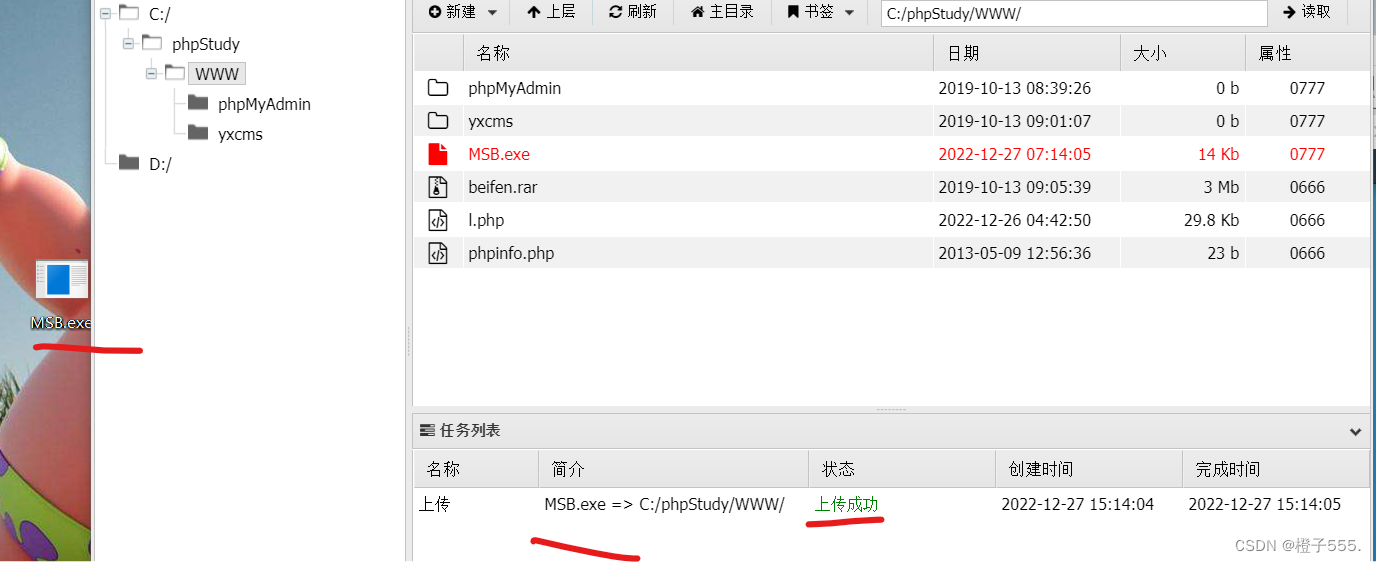The height and width of the screenshot is (562, 1376).
Task: Click the l.php code file icon
Action: 438,220
